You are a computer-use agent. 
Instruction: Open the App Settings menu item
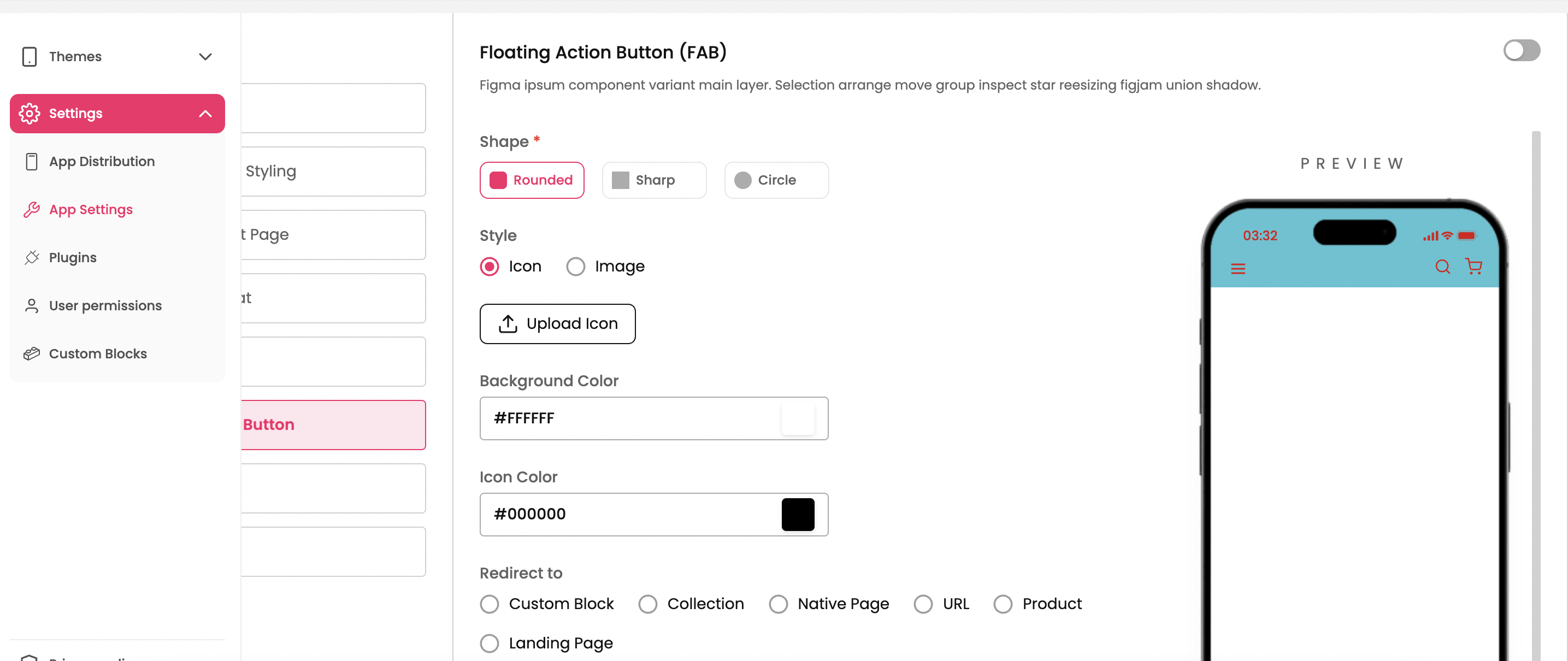[91, 209]
